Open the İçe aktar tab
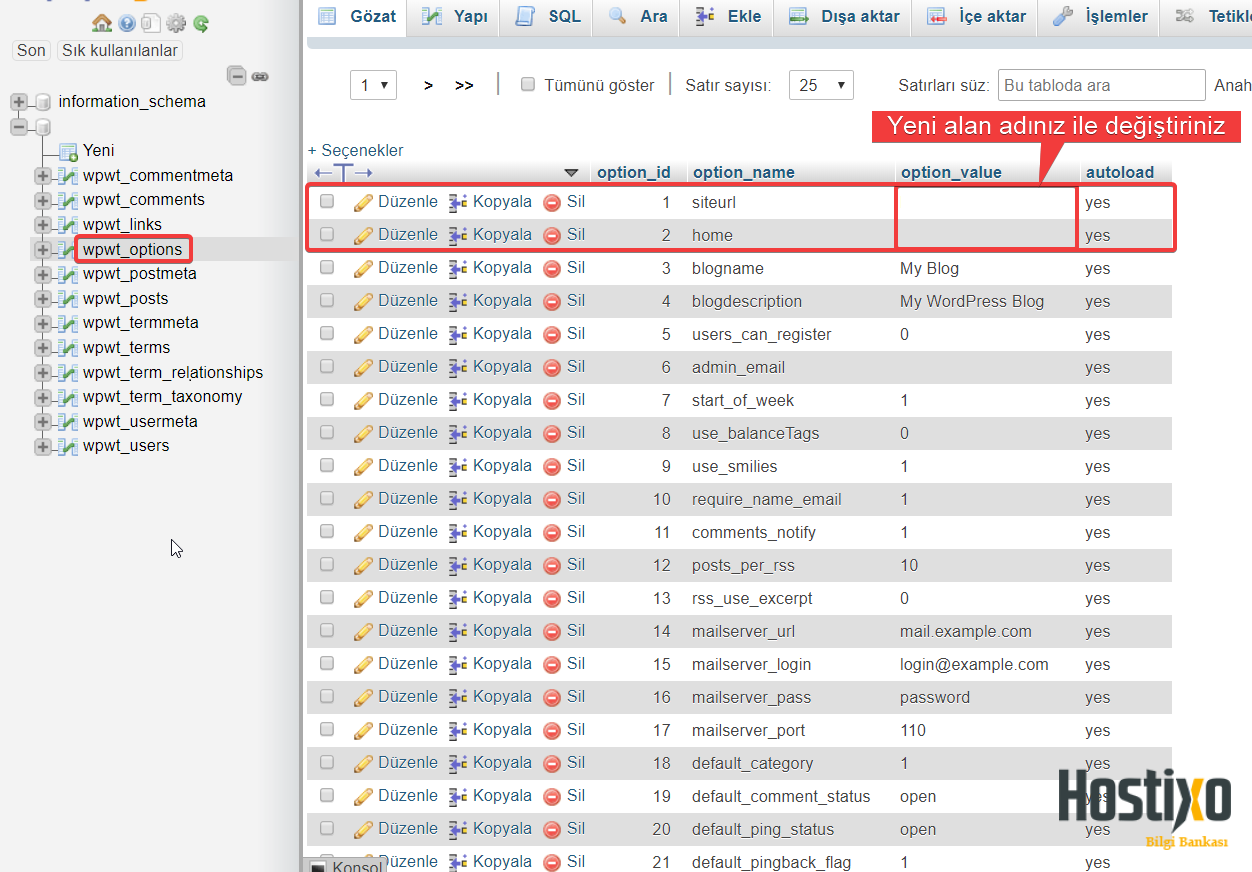This screenshot has width=1252, height=872. [x=976, y=17]
